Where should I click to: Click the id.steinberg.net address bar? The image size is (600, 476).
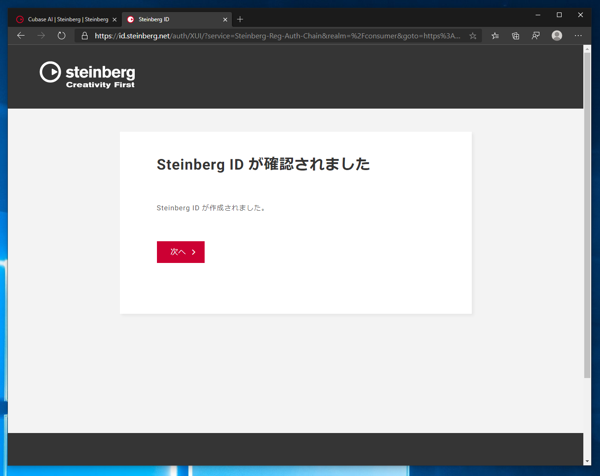click(x=277, y=36)
